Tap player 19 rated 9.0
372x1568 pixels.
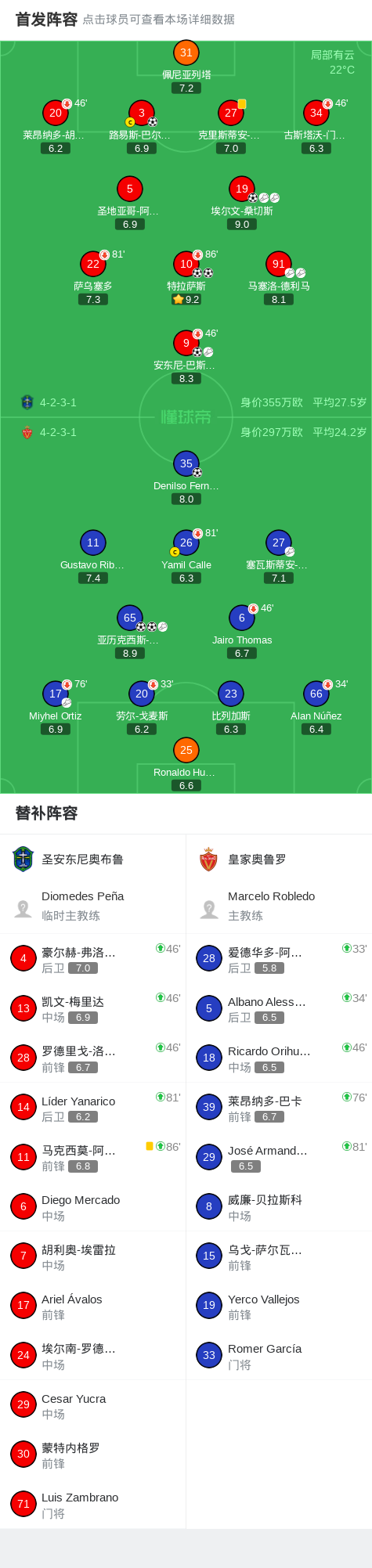pos(242,189)
